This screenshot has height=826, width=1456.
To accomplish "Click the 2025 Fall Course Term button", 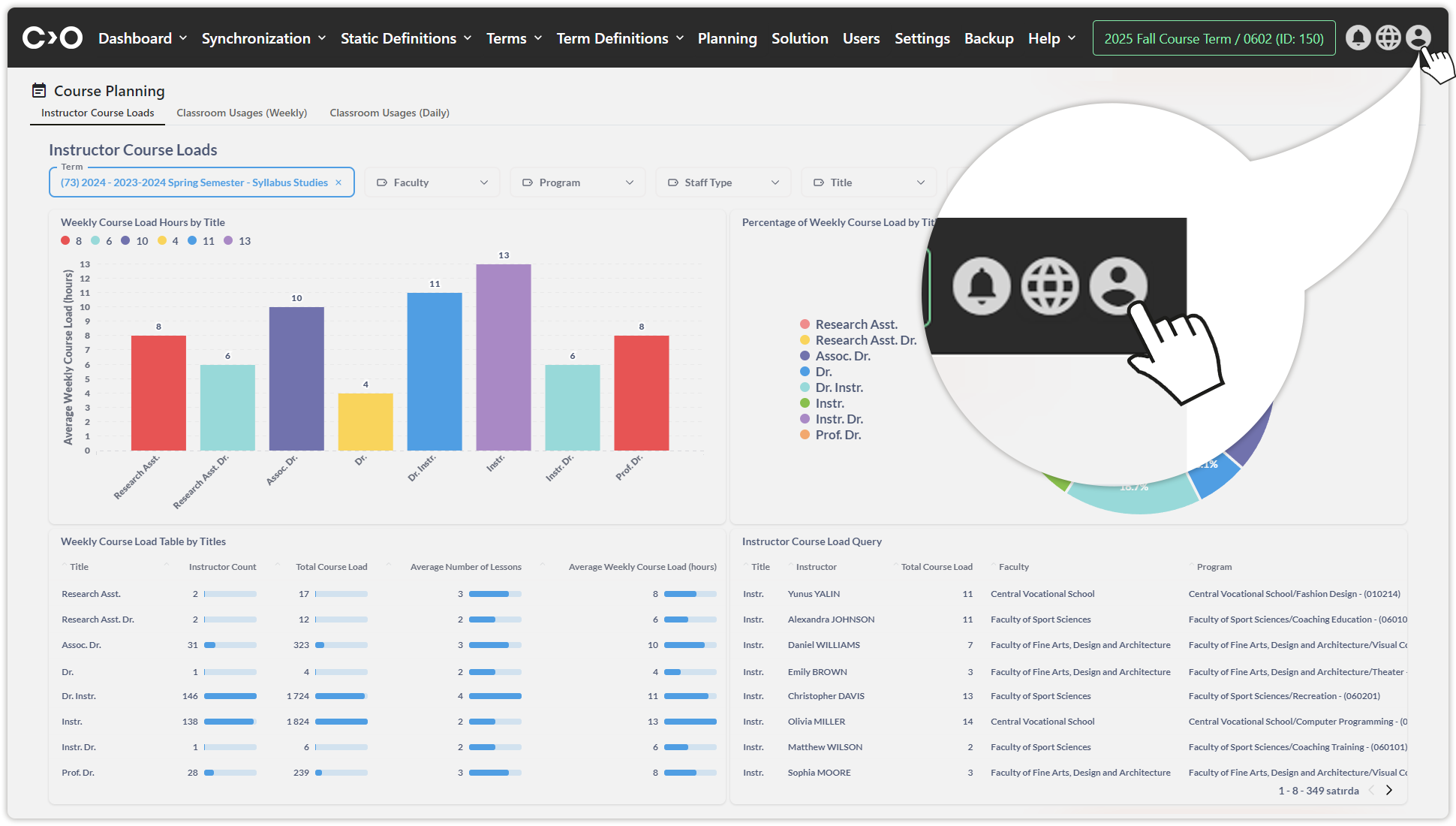I will point(1214,38).
